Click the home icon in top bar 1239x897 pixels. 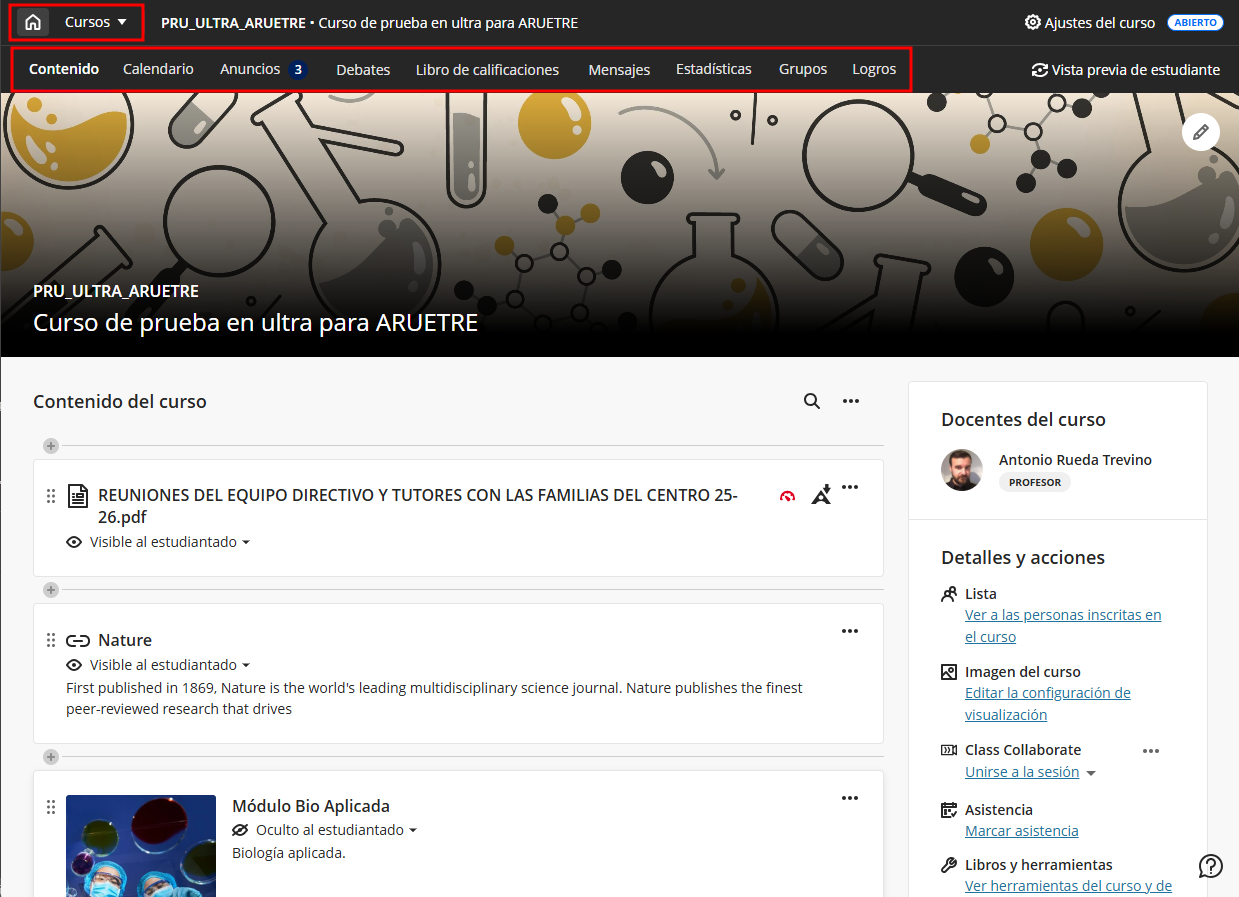[x=33, y=22]
